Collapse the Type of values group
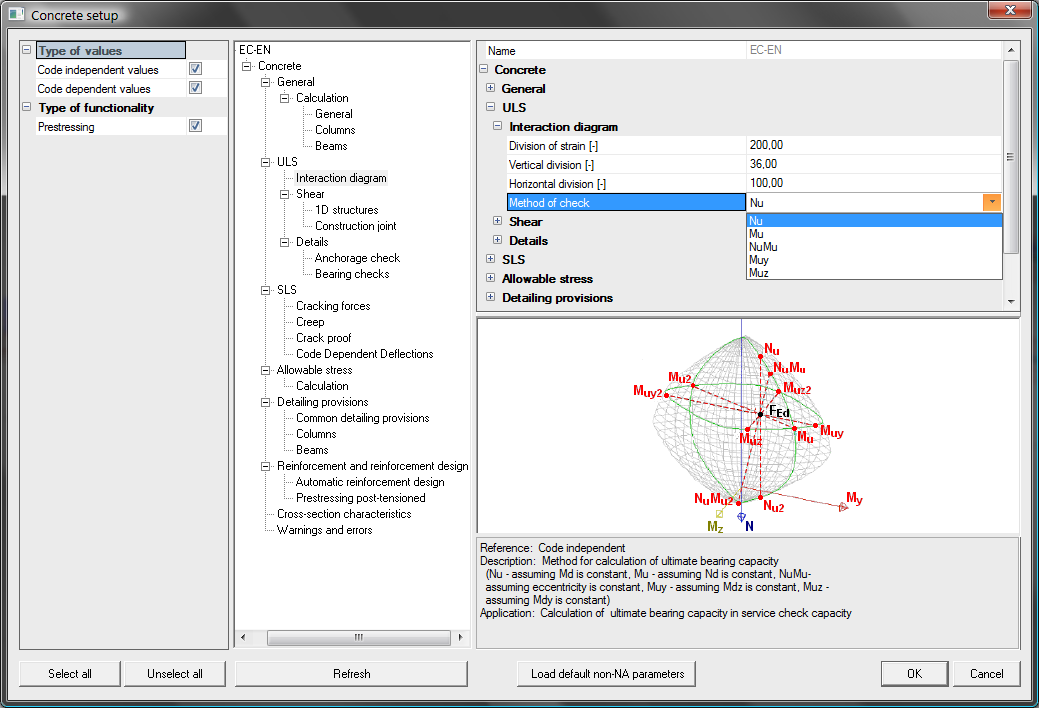 tap(27, 50)
